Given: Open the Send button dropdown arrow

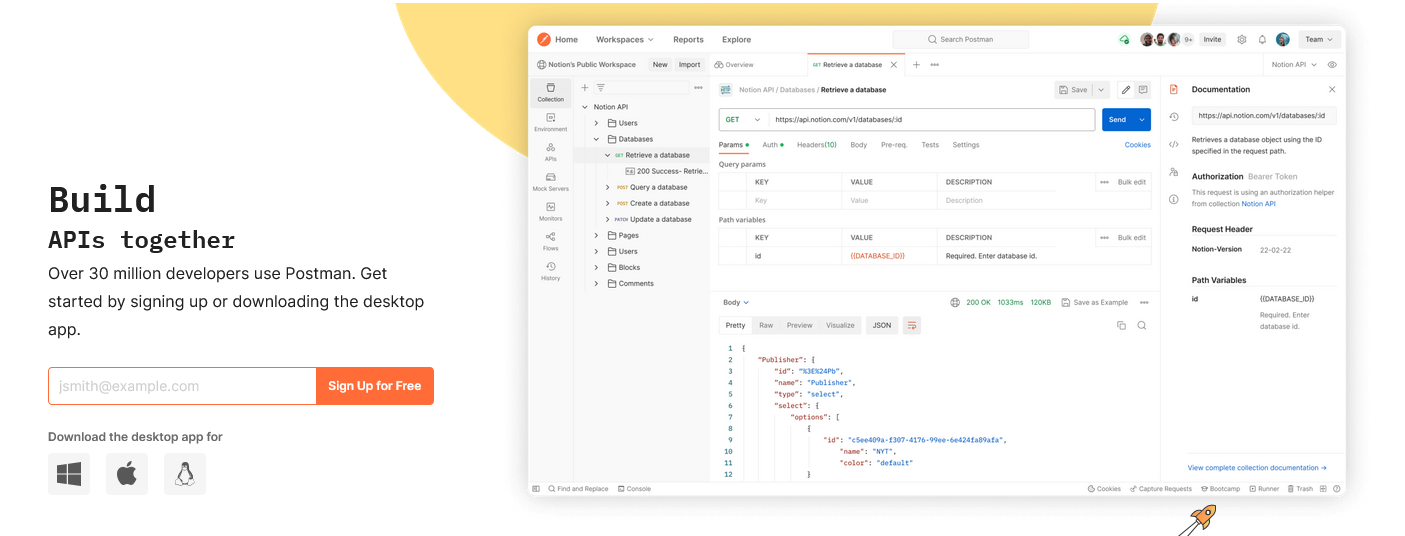Looking at the screenshot, I should (1142, 119).
